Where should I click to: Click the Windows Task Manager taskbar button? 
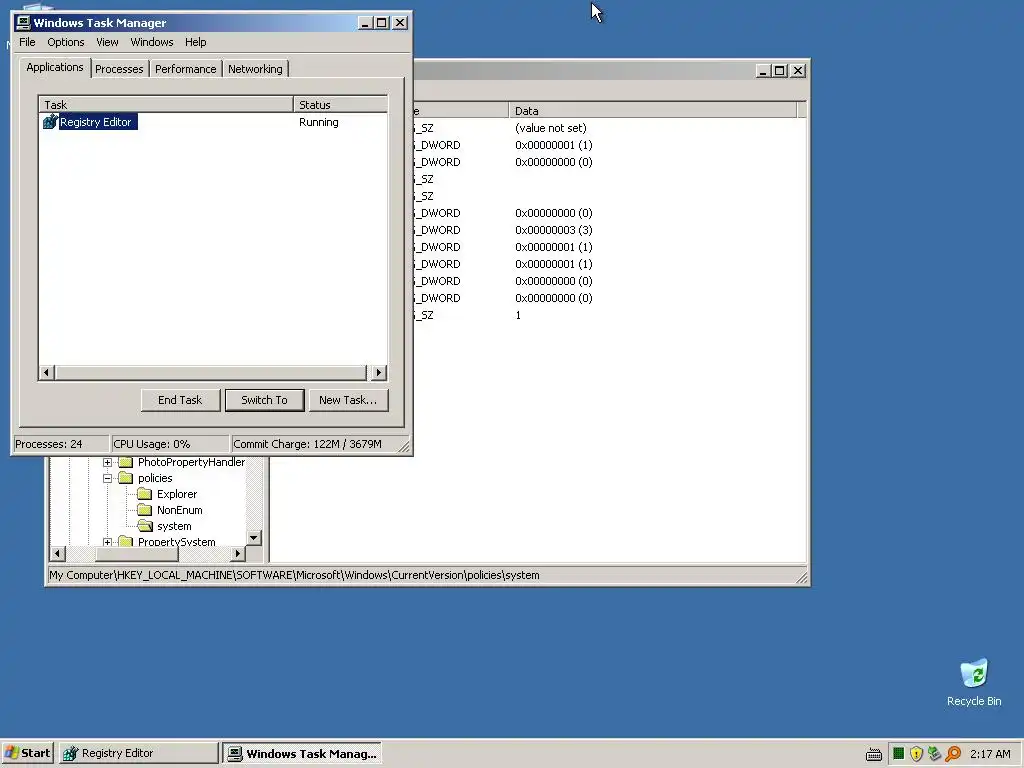pos(302,753)
